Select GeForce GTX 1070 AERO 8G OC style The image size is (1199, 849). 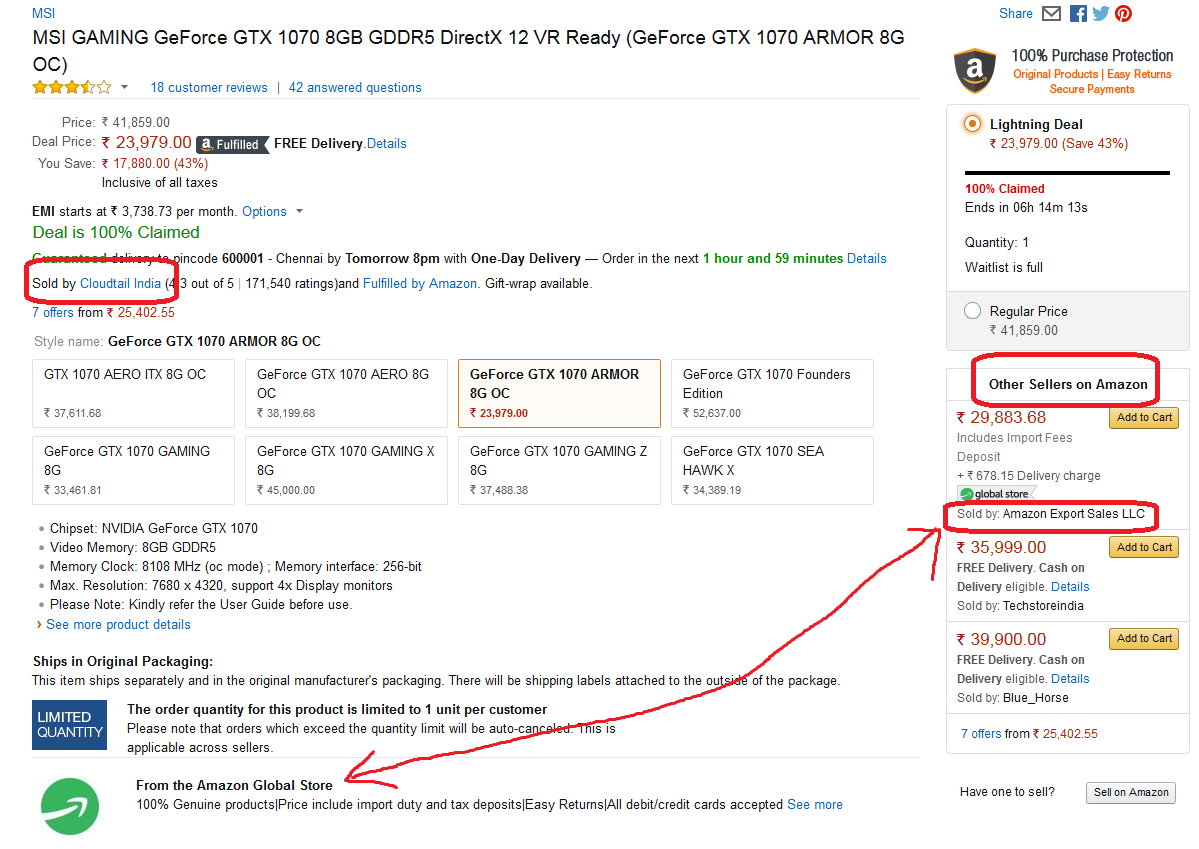346,393
